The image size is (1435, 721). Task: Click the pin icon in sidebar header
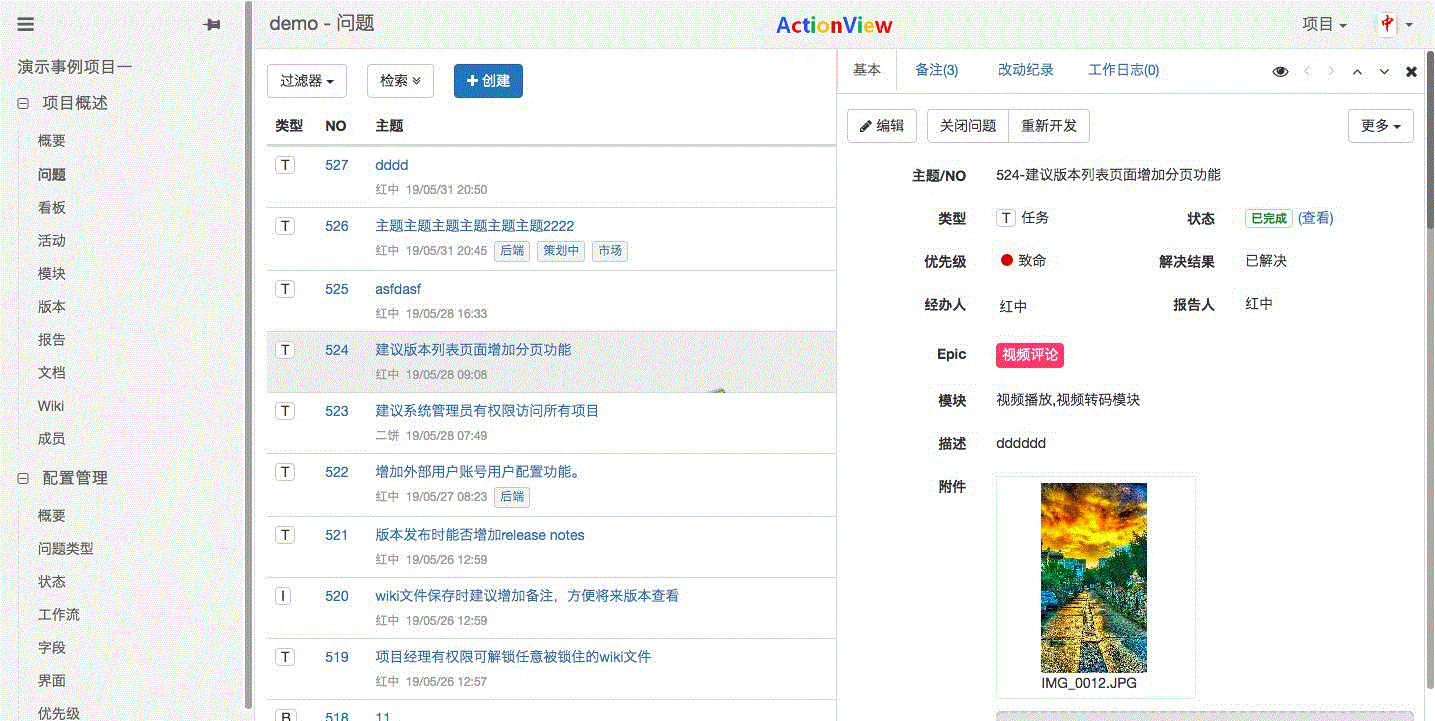(212, 25)
